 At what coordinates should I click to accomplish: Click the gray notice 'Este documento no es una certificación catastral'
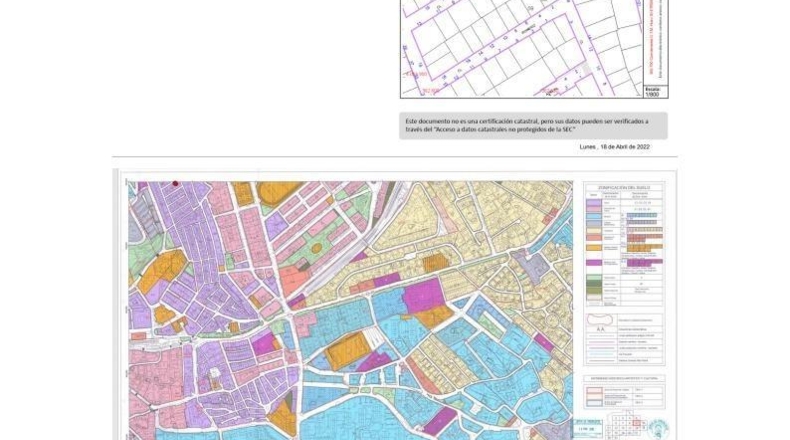534,125
